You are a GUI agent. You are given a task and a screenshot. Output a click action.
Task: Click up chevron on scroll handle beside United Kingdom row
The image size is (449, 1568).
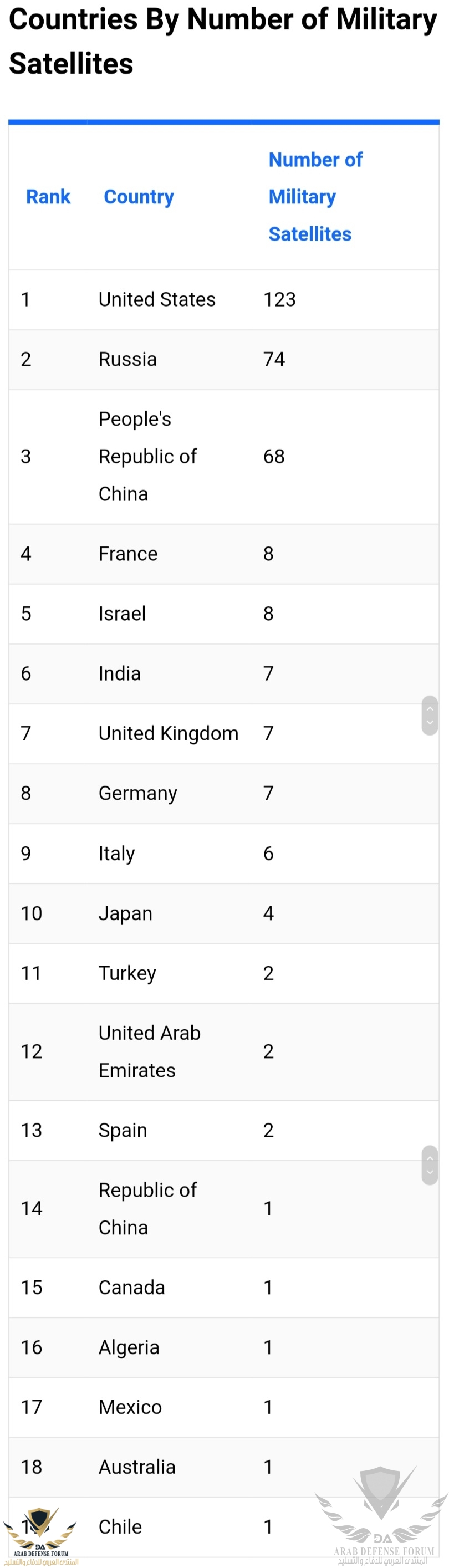430,708
